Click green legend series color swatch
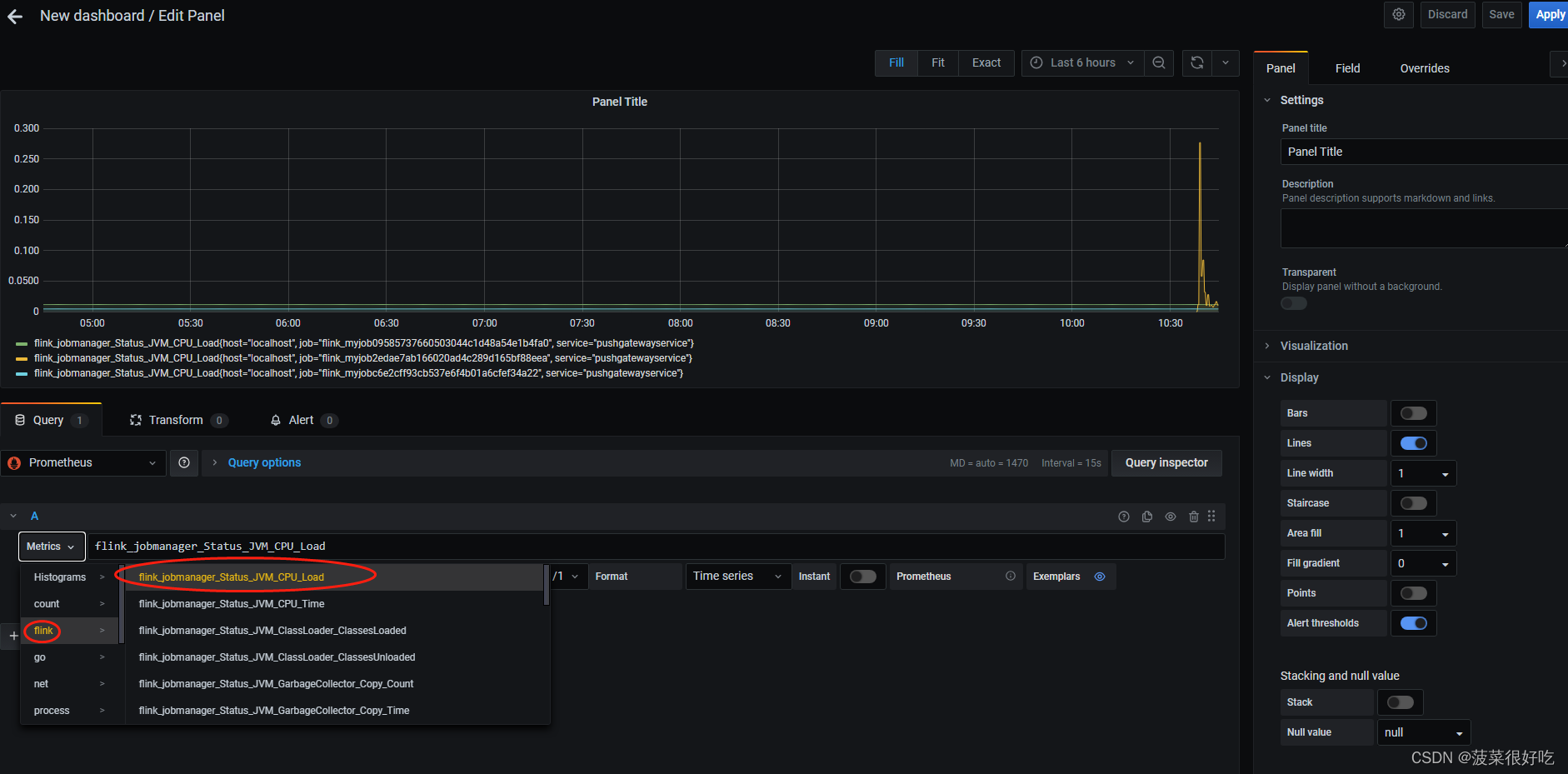Image resolution: width=1568 pixels, height=774 pixels. [22, 343]
